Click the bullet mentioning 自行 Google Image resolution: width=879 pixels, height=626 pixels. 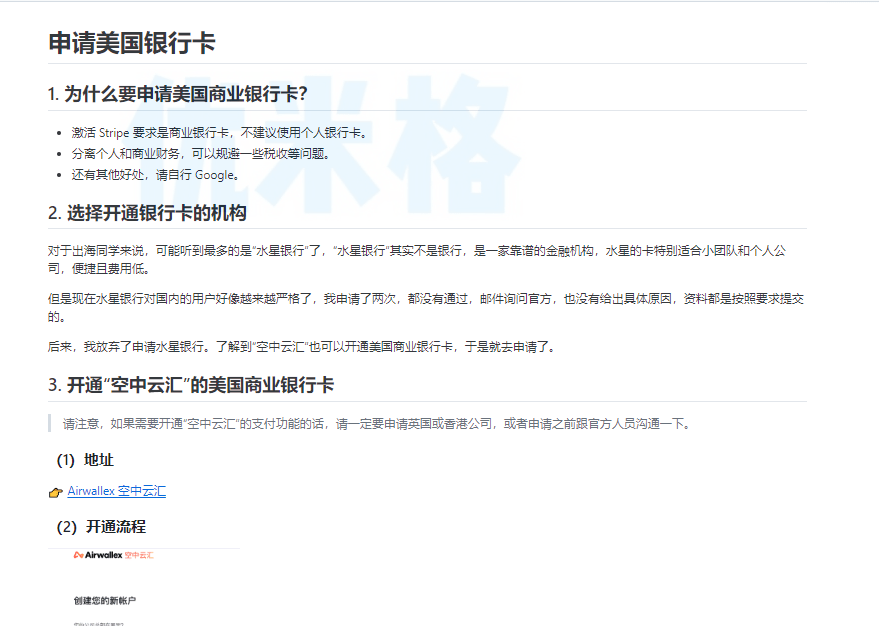tap(155, 174)
